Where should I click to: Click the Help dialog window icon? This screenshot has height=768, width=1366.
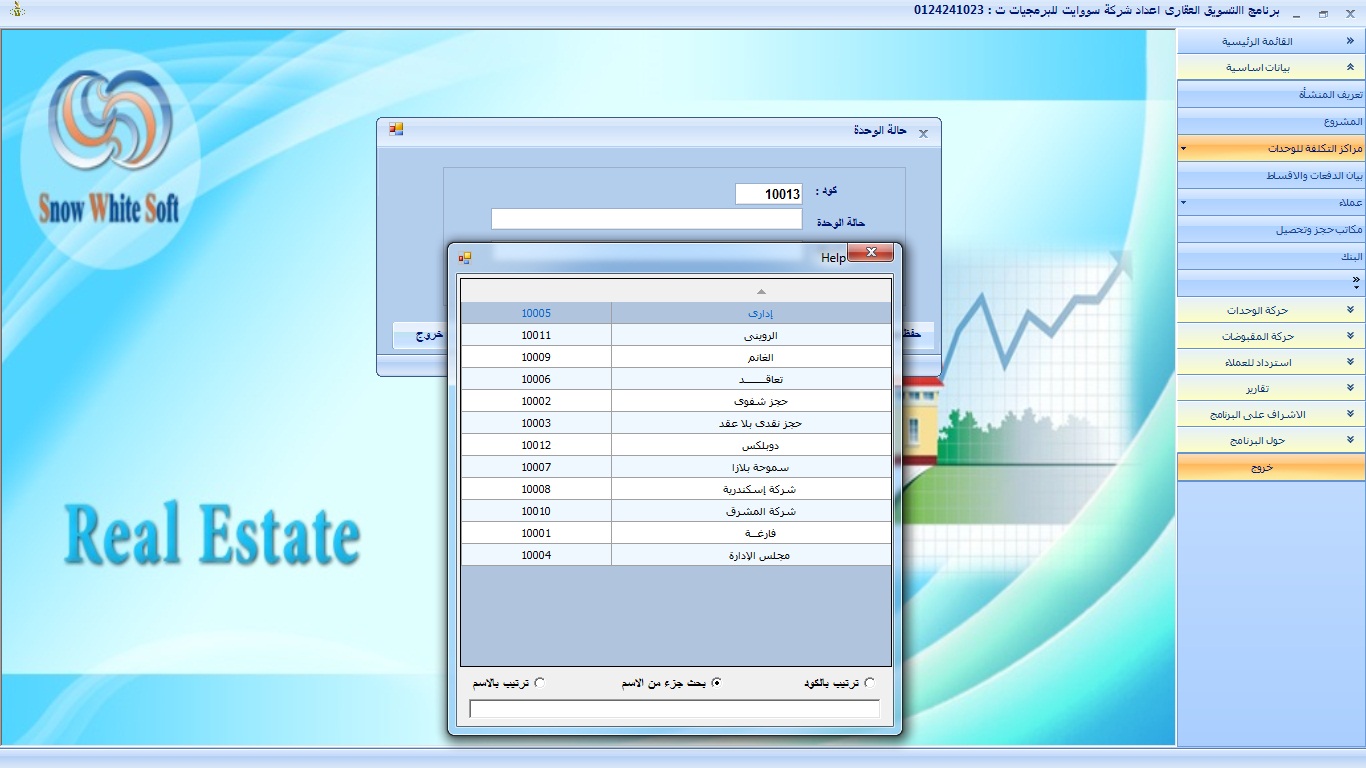tap(465, 257)
